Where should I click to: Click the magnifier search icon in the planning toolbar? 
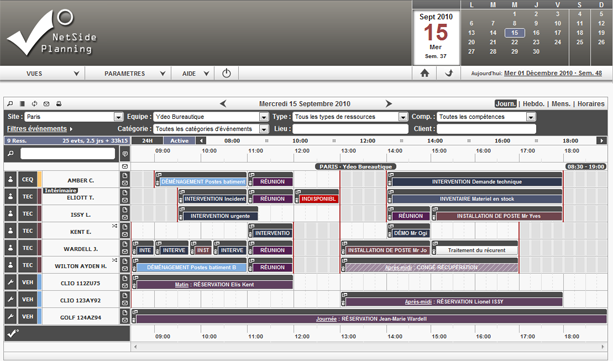tap(10, 104)
